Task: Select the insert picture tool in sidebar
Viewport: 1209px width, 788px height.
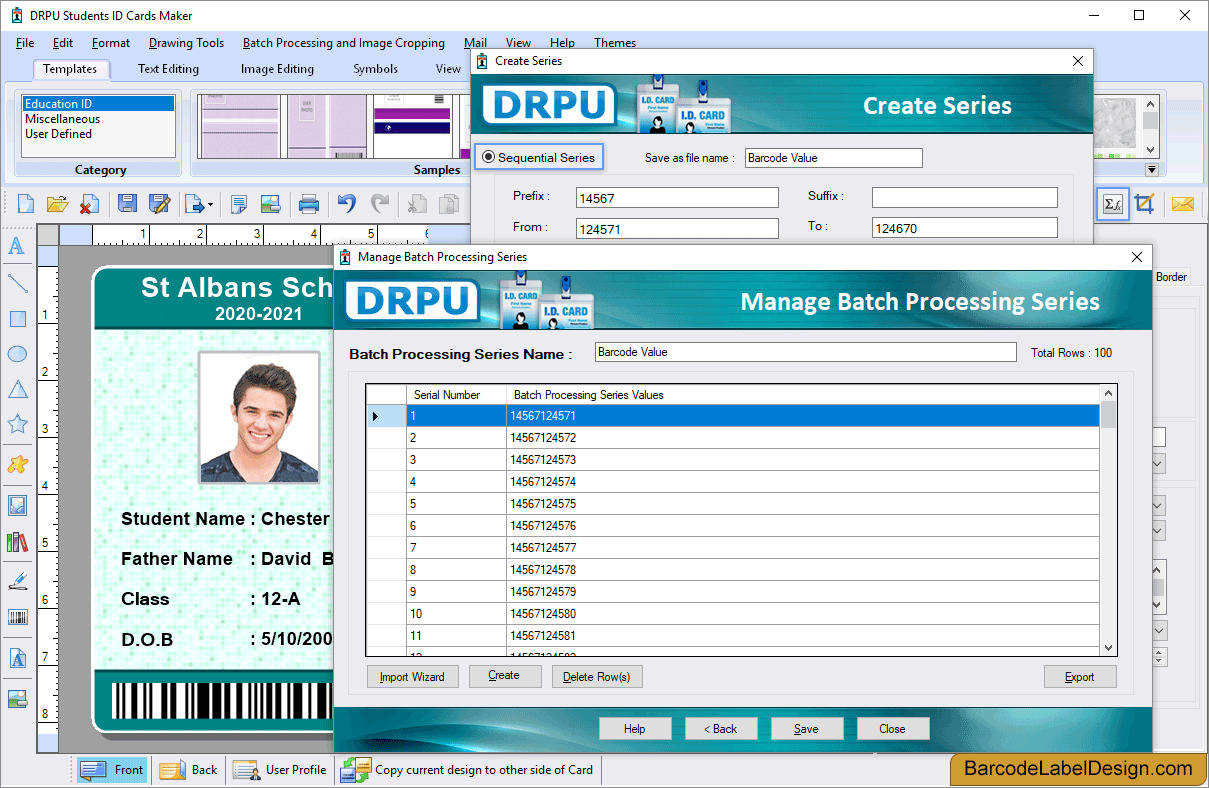Action: point(17,505)
